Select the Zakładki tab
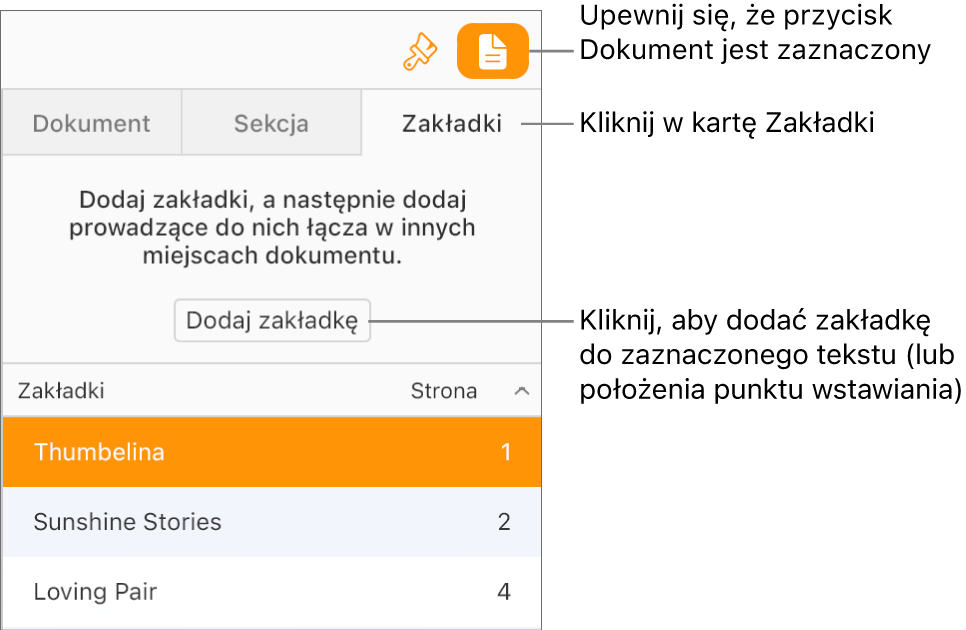 pyautogui.click(x=450, y=122)
